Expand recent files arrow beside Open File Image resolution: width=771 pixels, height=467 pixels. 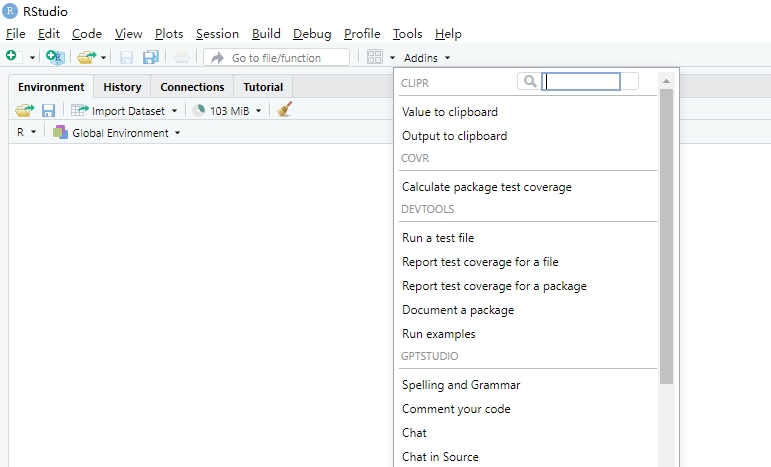[x=103, y=58]
